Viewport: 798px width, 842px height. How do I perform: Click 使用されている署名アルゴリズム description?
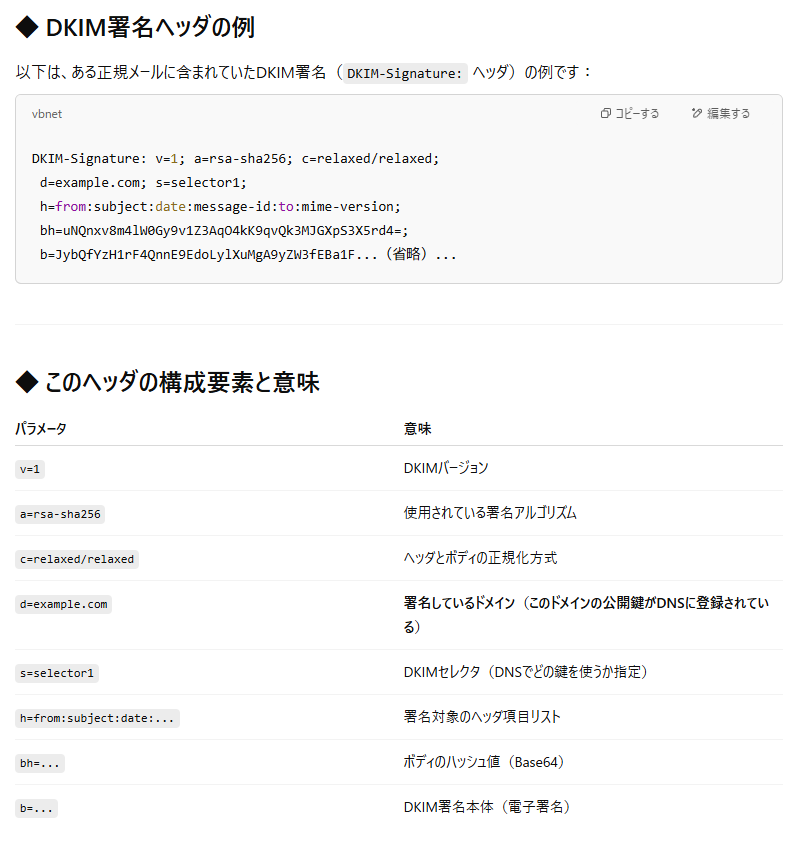490,513
